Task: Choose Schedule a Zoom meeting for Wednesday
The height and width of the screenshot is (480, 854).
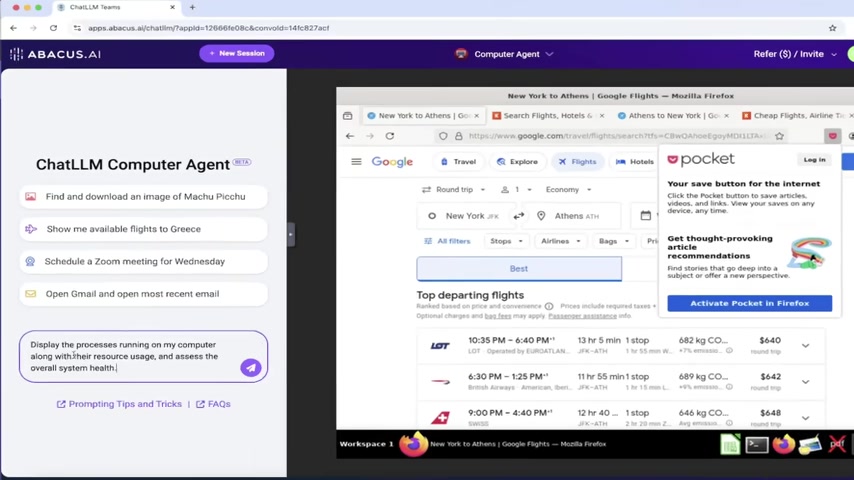Action: tap(143, 262)
